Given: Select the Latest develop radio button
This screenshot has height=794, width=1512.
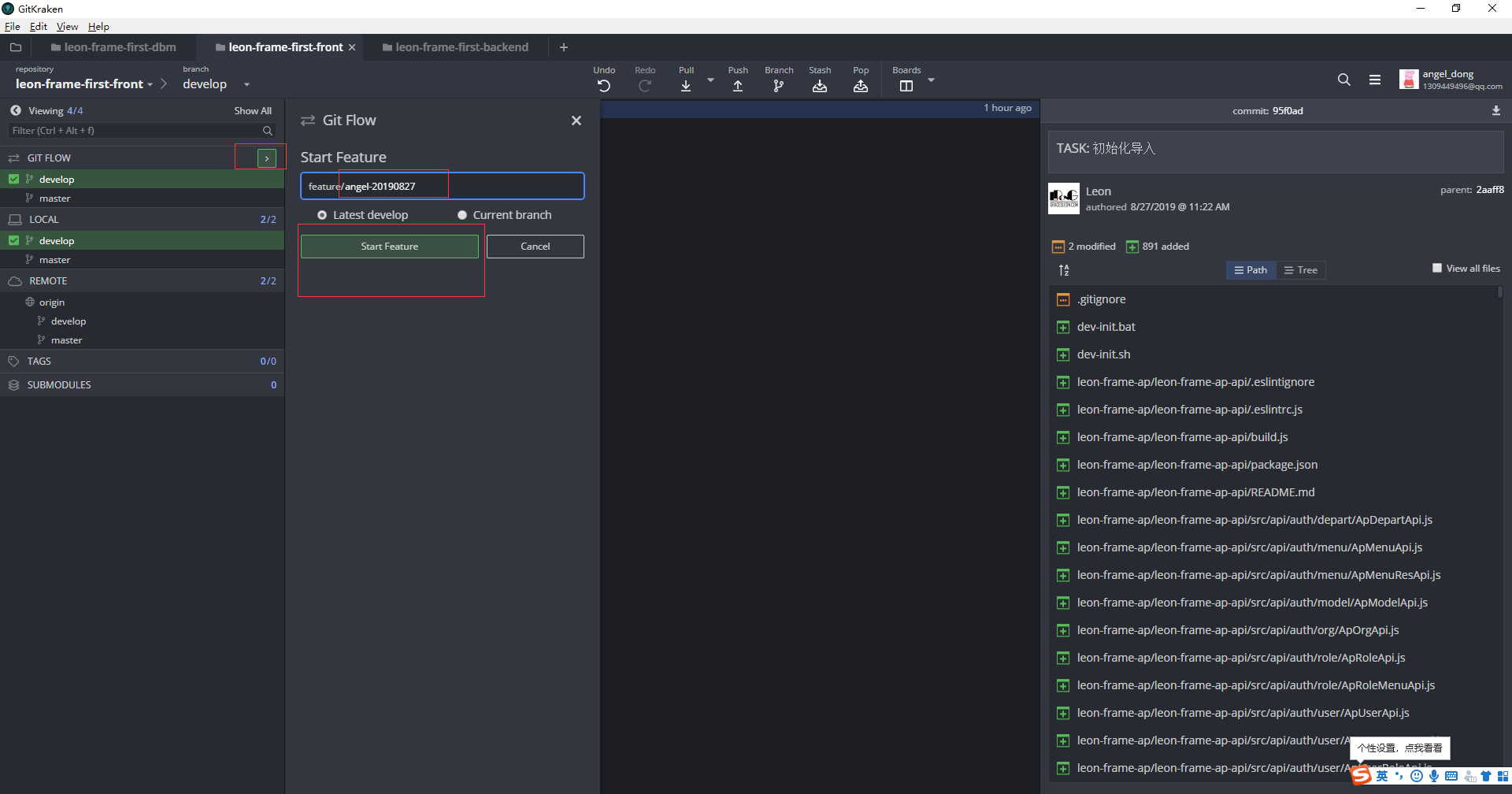Looking at the screenshot, I should (322, 215).
